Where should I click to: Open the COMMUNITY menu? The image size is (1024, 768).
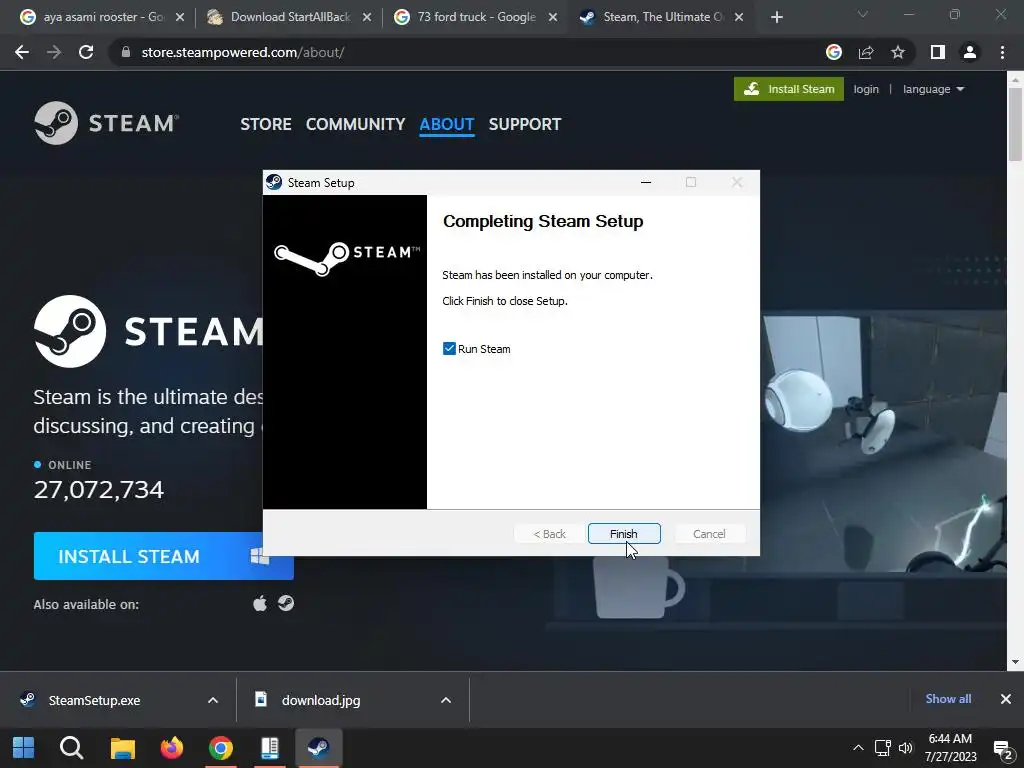355,124
